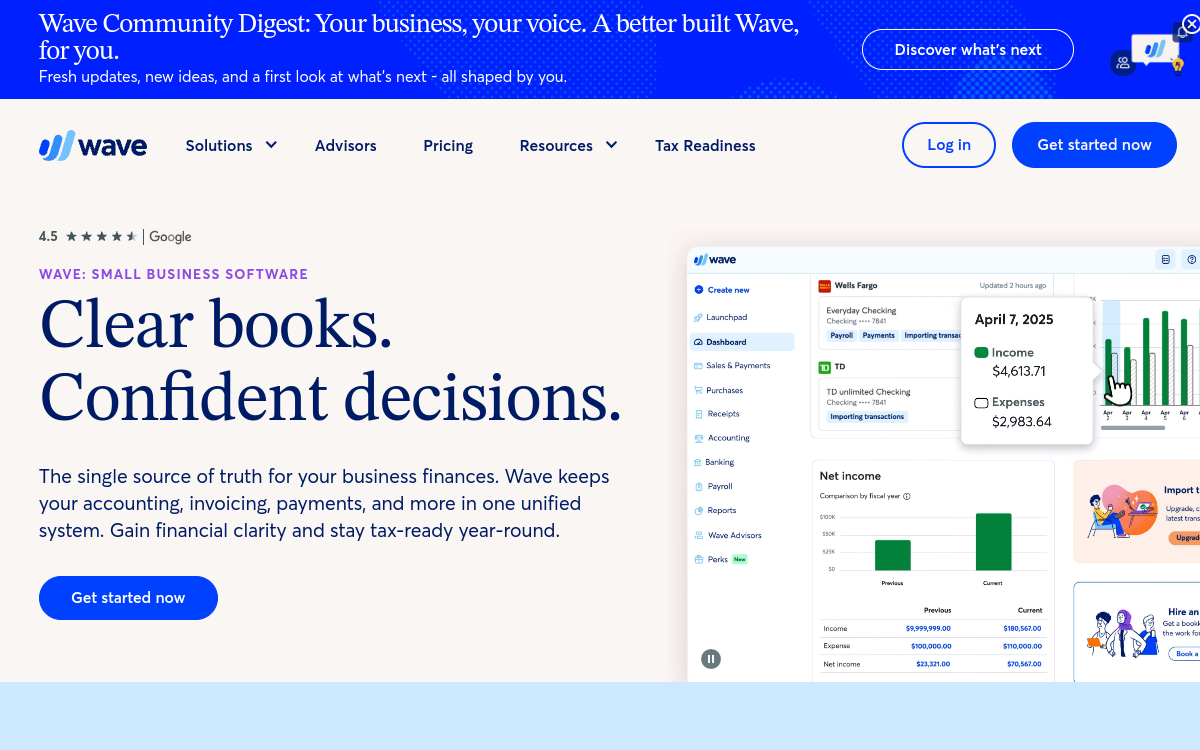
Task: Click the Wave speech bubble graphic in the banner
Action: coord(1156,48)
